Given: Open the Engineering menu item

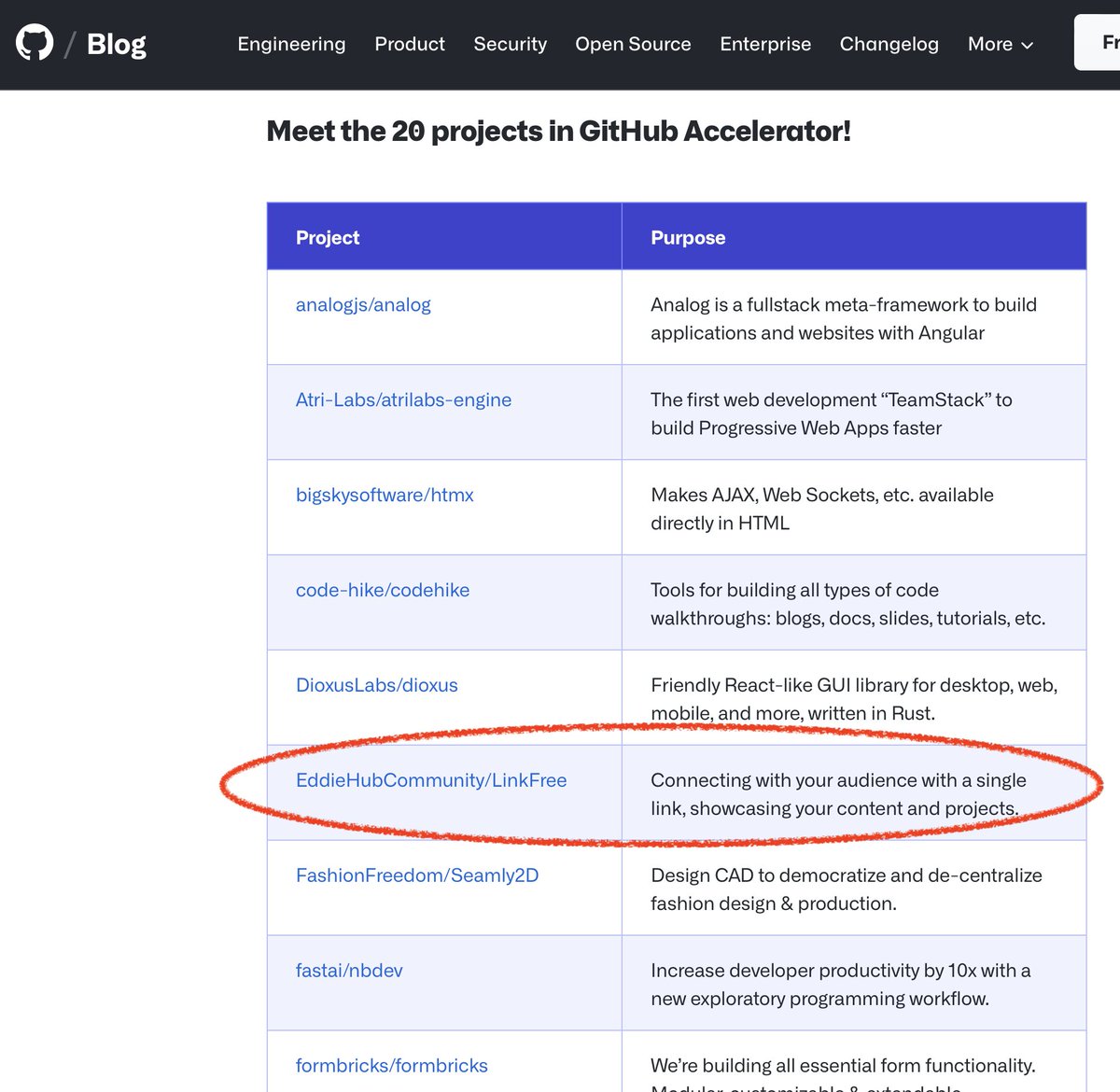Looking at the screenshot, I should (x=291, y=44).
